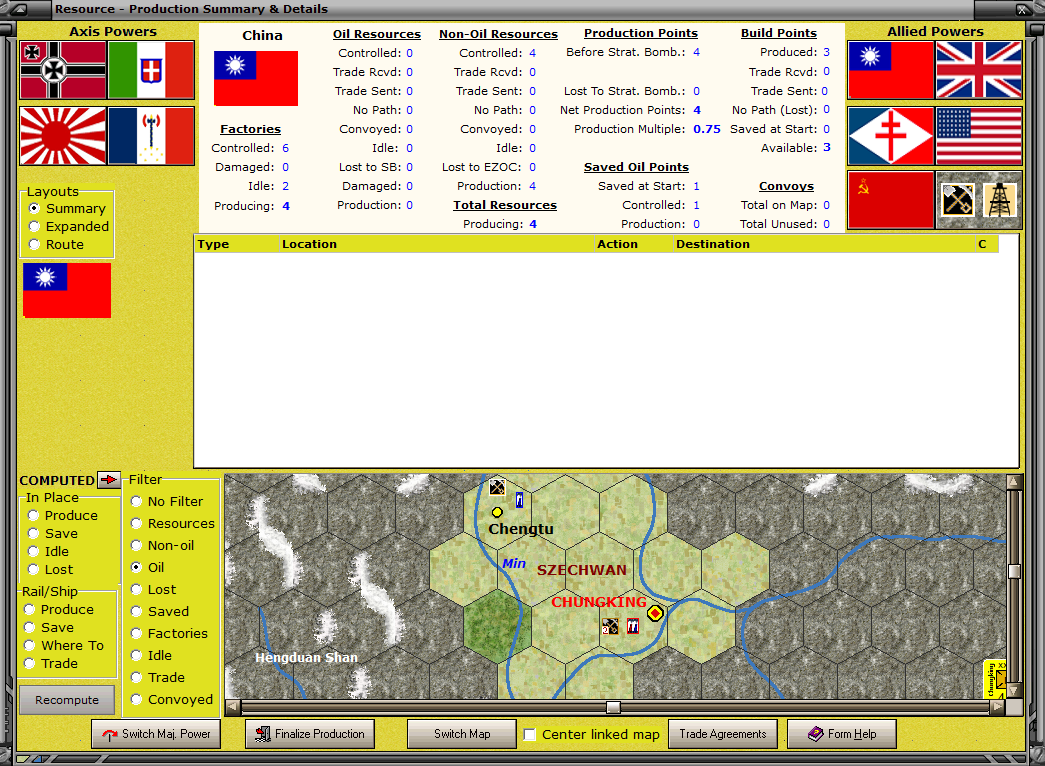The image size is (1045, 766).
Task: Click the map horizontal scrollbar thumb
Action: (x=613, y=707)
